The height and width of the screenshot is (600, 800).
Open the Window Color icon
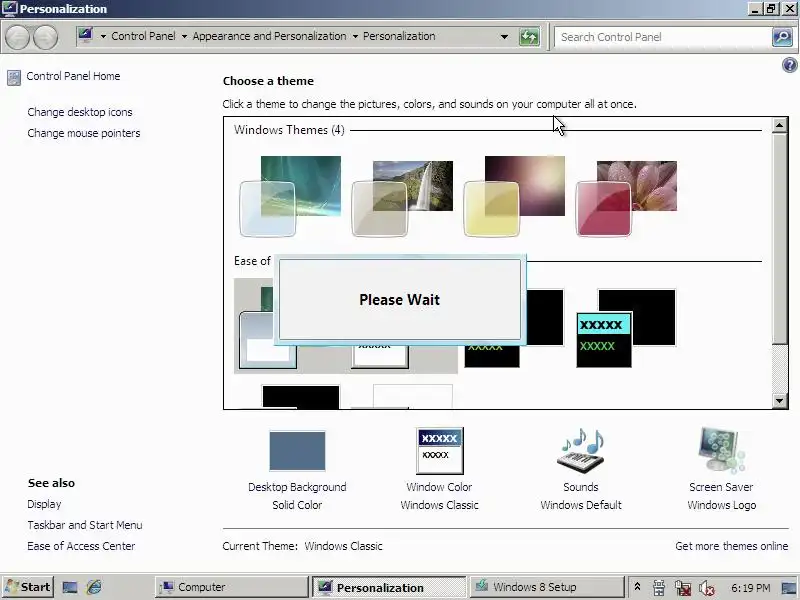[x=440, y=451]
